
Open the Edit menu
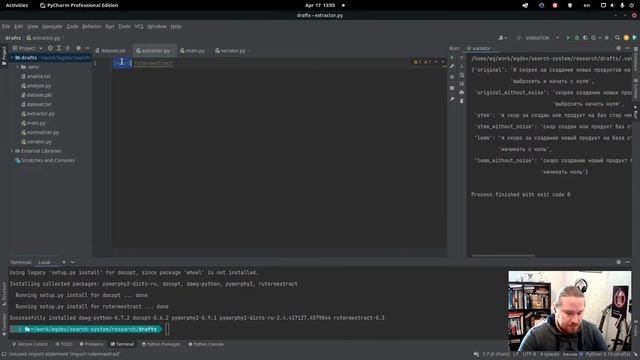pyautogui.click(x=19, y=27)
